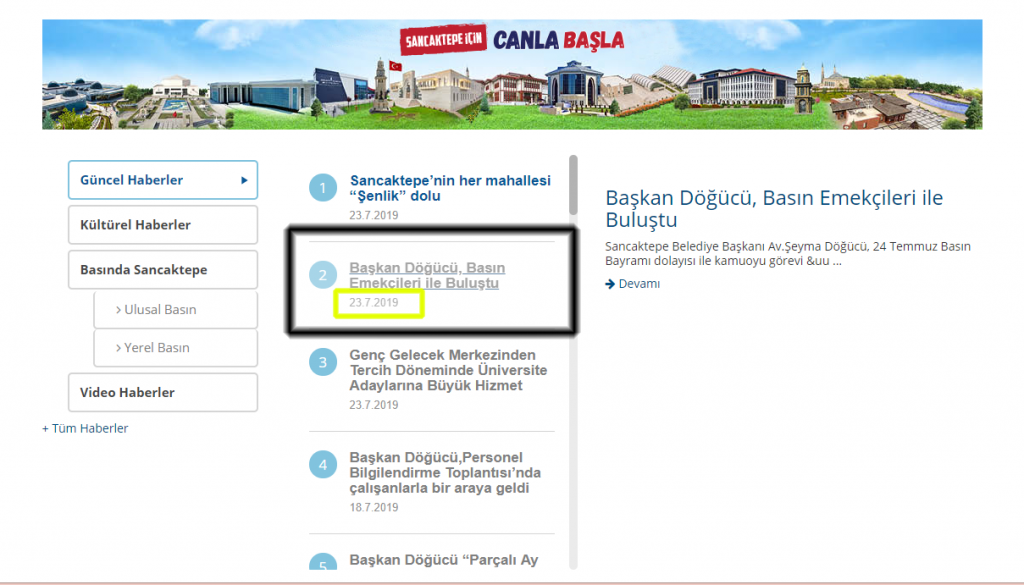Screen dimensions: 1024x585
Task: Click the arrow on Güncel Haberler tab
Action: pyautogui.click(x=244, y=181)
